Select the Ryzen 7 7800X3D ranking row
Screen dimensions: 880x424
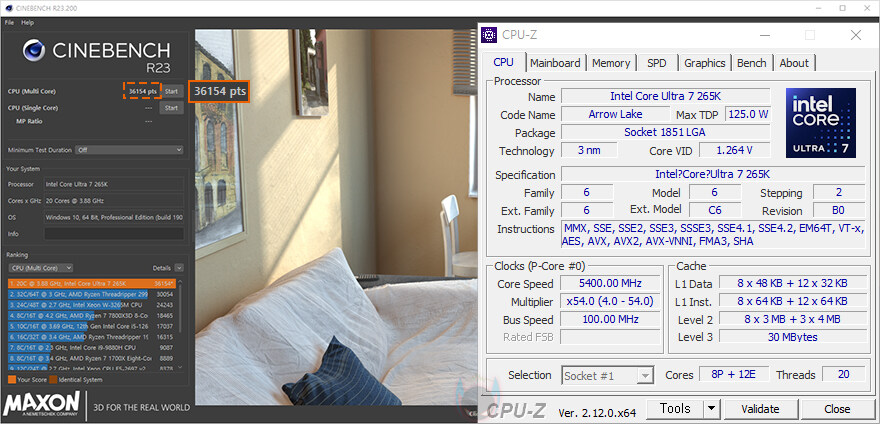pos(92,316)
